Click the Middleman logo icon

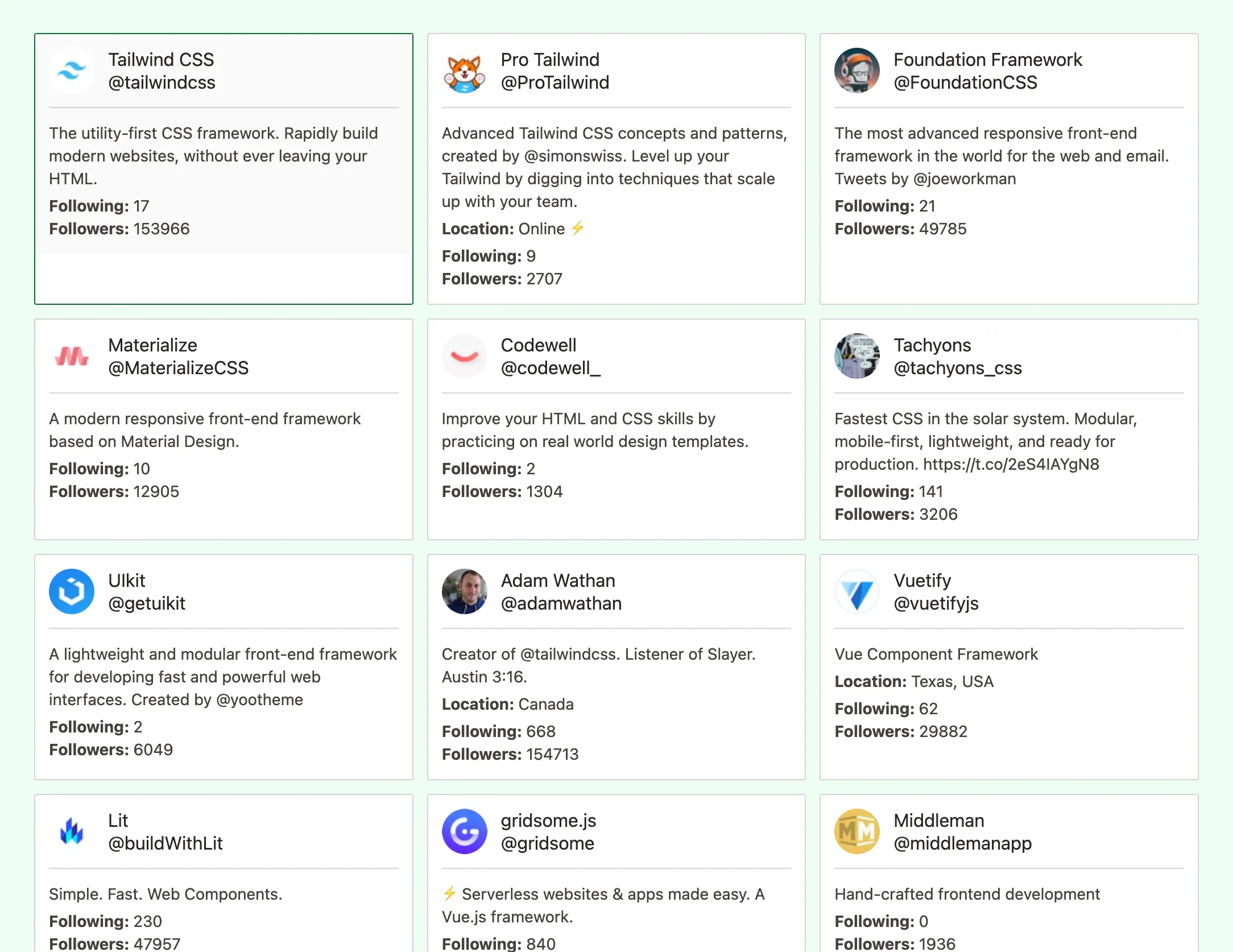tap(857, 831)
